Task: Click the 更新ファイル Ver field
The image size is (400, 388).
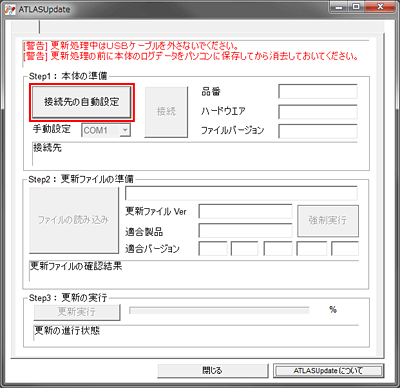Action: click(245, 211)
